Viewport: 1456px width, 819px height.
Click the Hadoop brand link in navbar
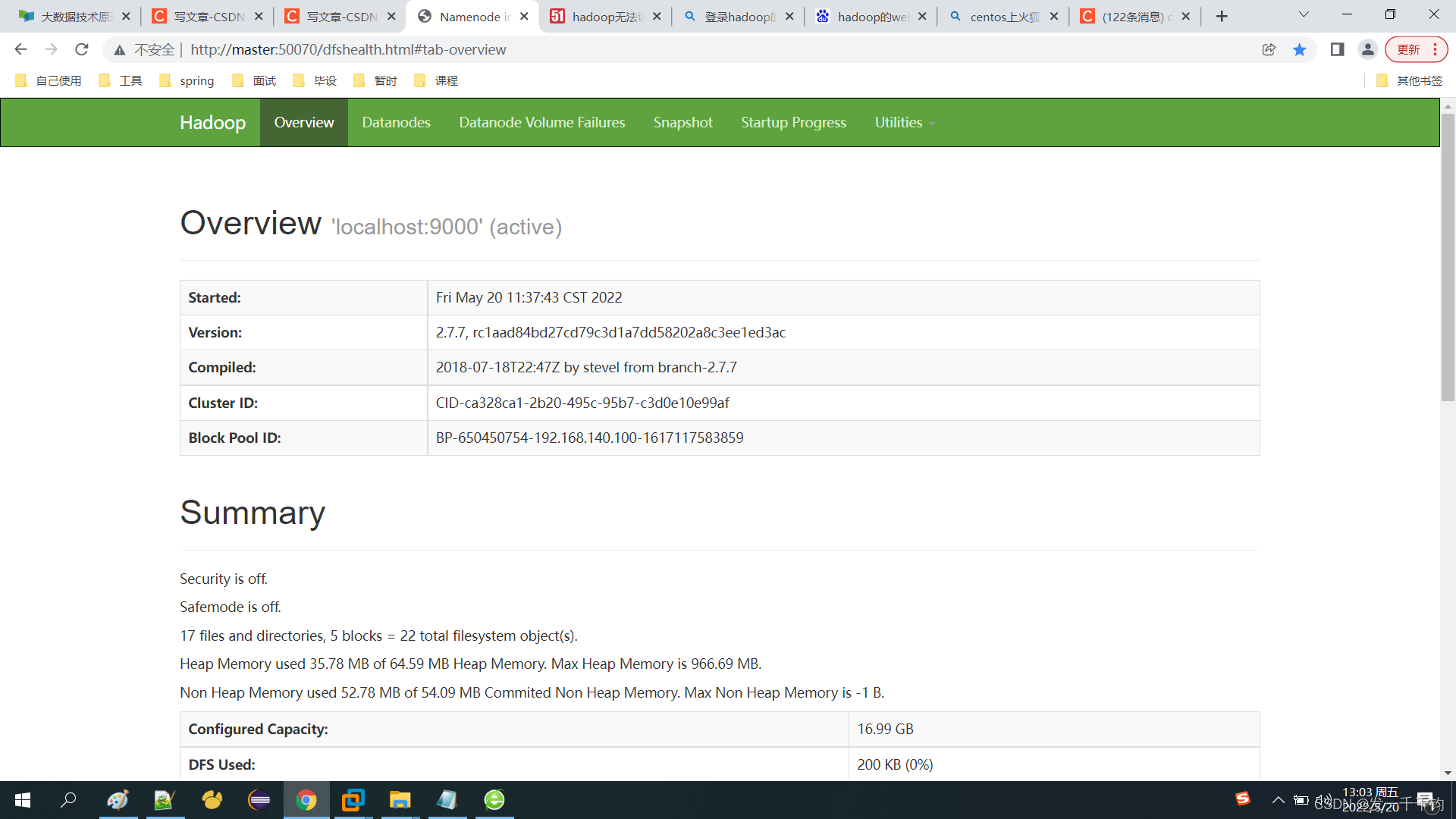[x=212, y=122]
